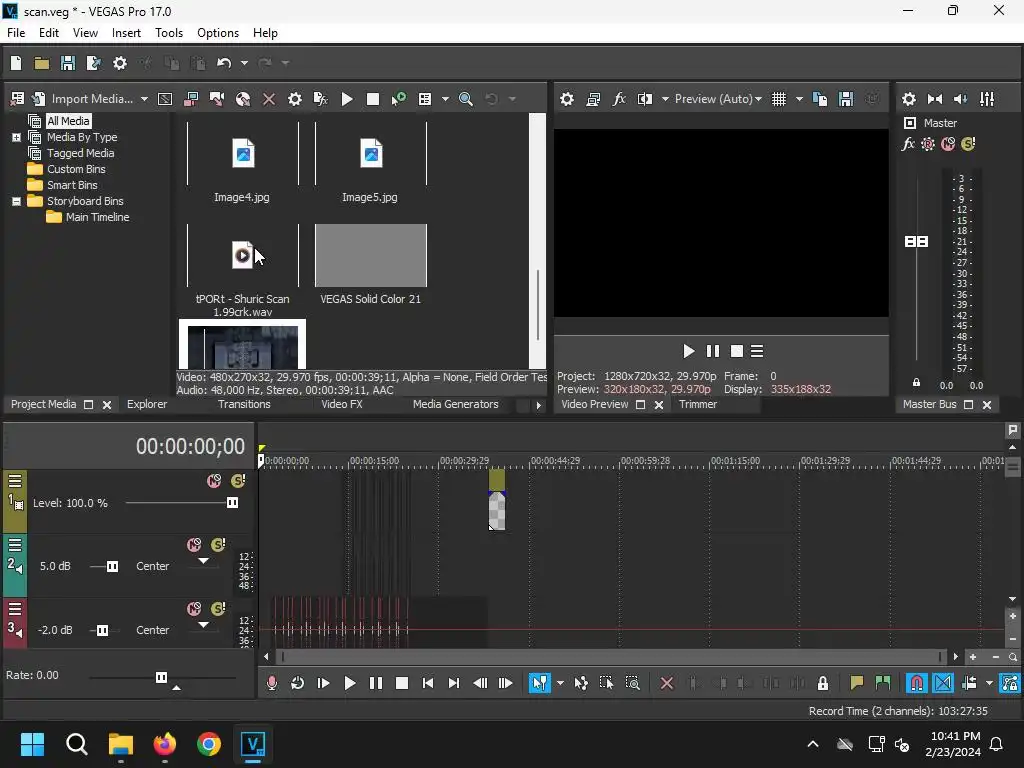The height and width of the screenshot is (768, 1024).
Task: Enable snapping with the magnet icon
Action: coord(916,683)
